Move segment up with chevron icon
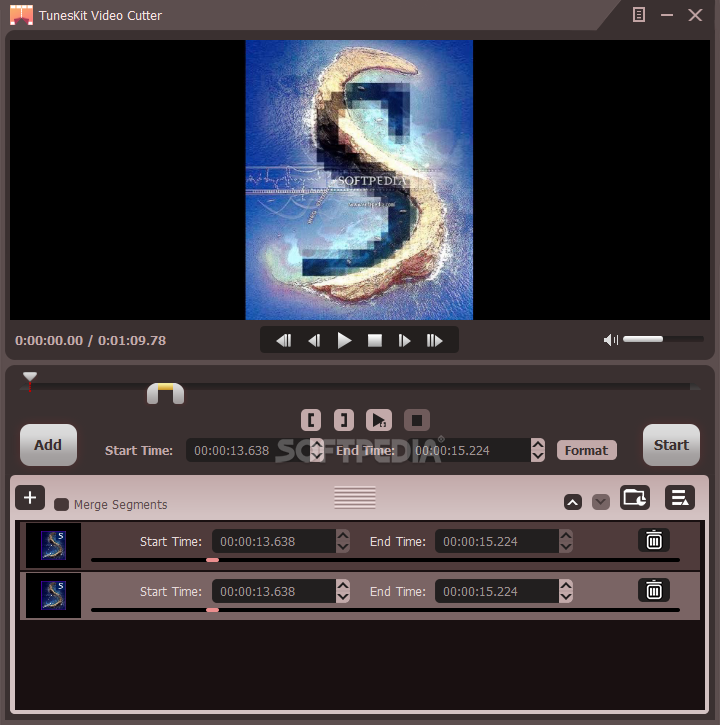The image size is (720, 725). tap(572, 502)
